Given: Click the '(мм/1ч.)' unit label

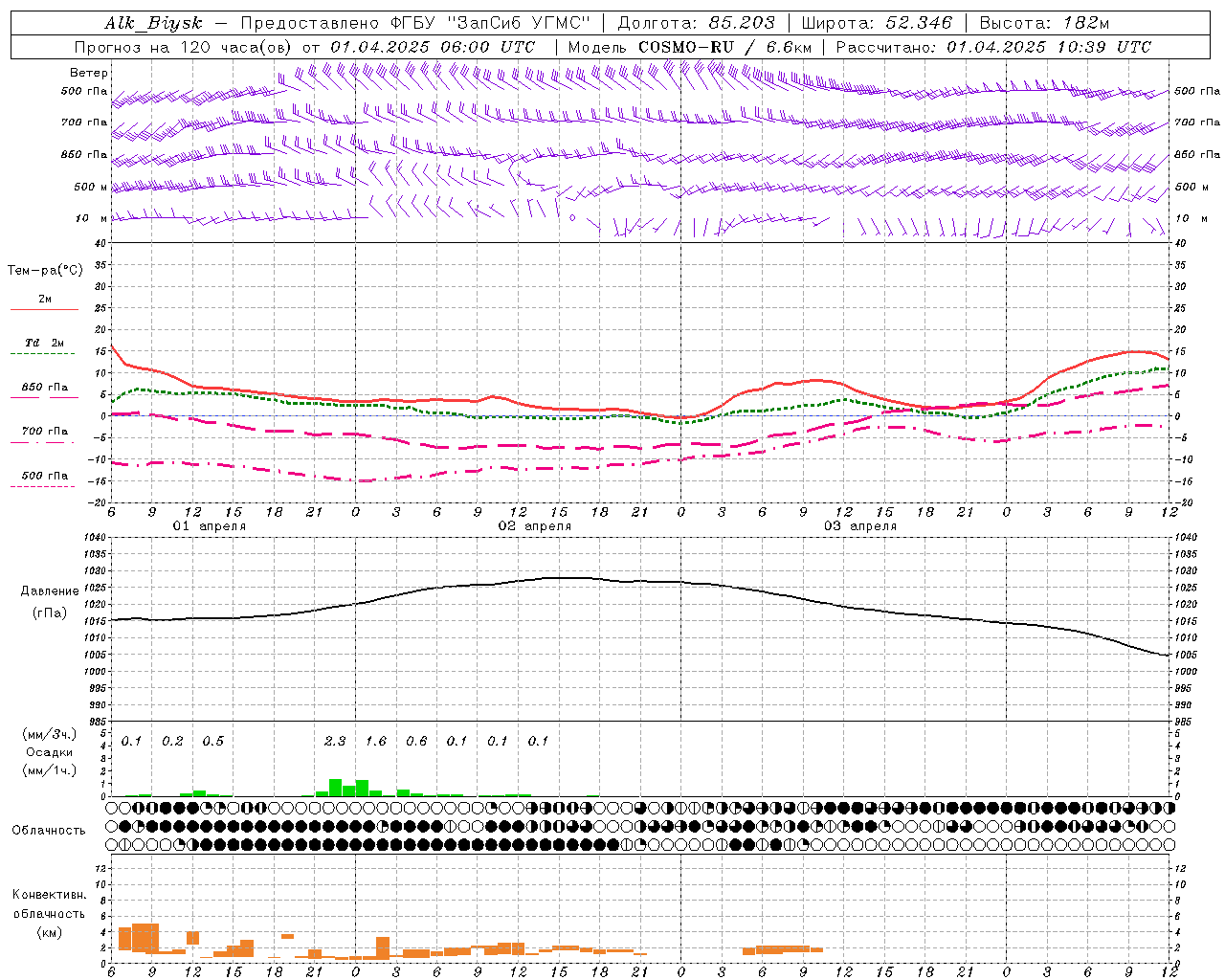Looking at the screenshot, I should click(x=50, y=770).
